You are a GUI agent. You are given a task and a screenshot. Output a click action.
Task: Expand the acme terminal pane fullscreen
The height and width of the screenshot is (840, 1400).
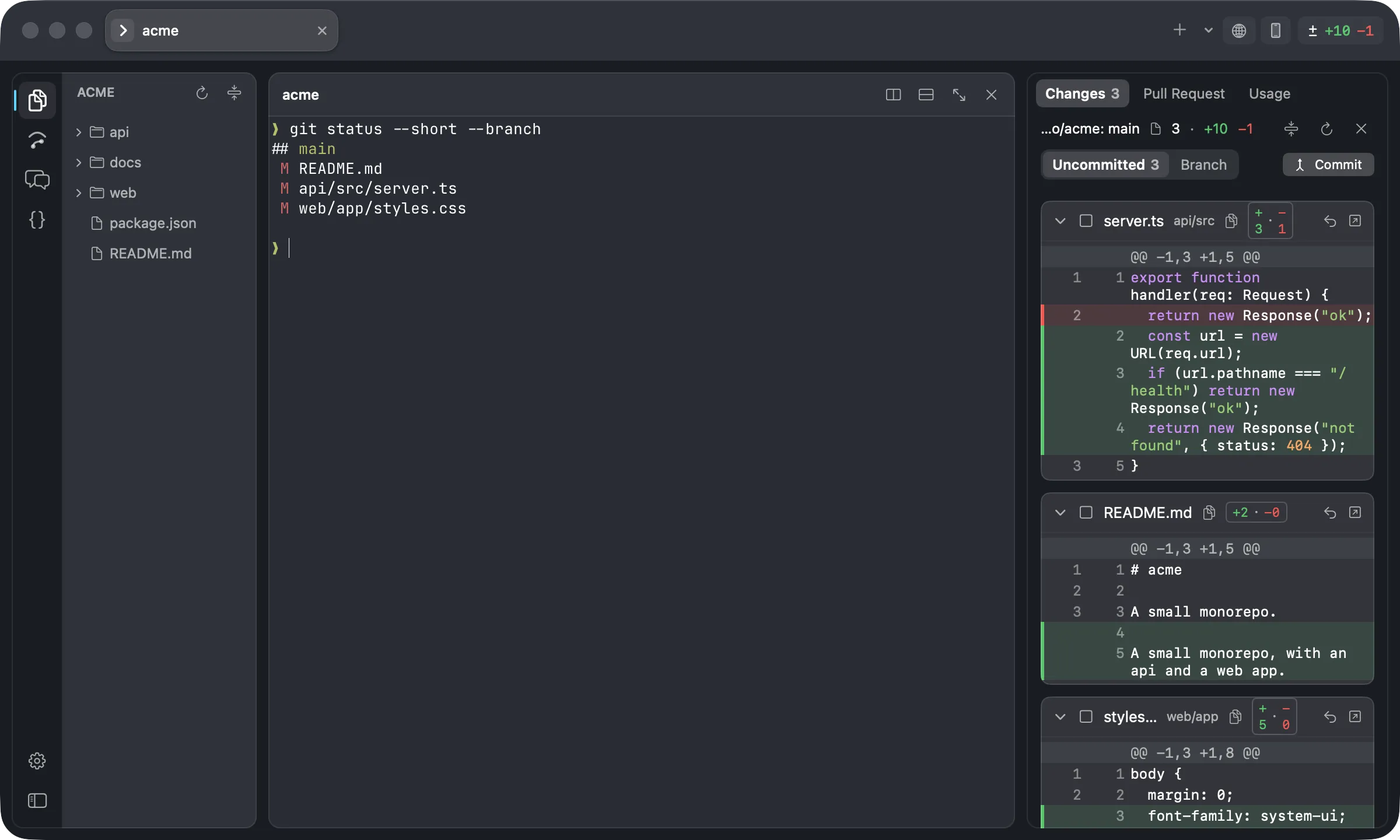click(959, 94)
